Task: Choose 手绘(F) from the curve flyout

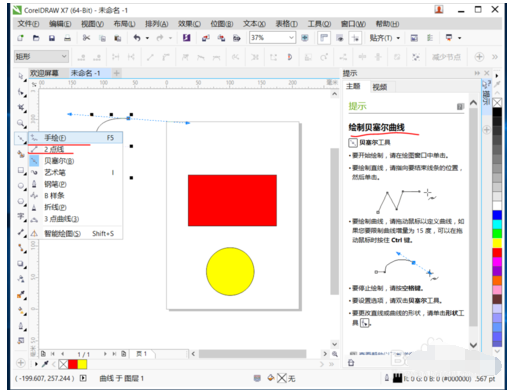Action: [x=75, y=138]
